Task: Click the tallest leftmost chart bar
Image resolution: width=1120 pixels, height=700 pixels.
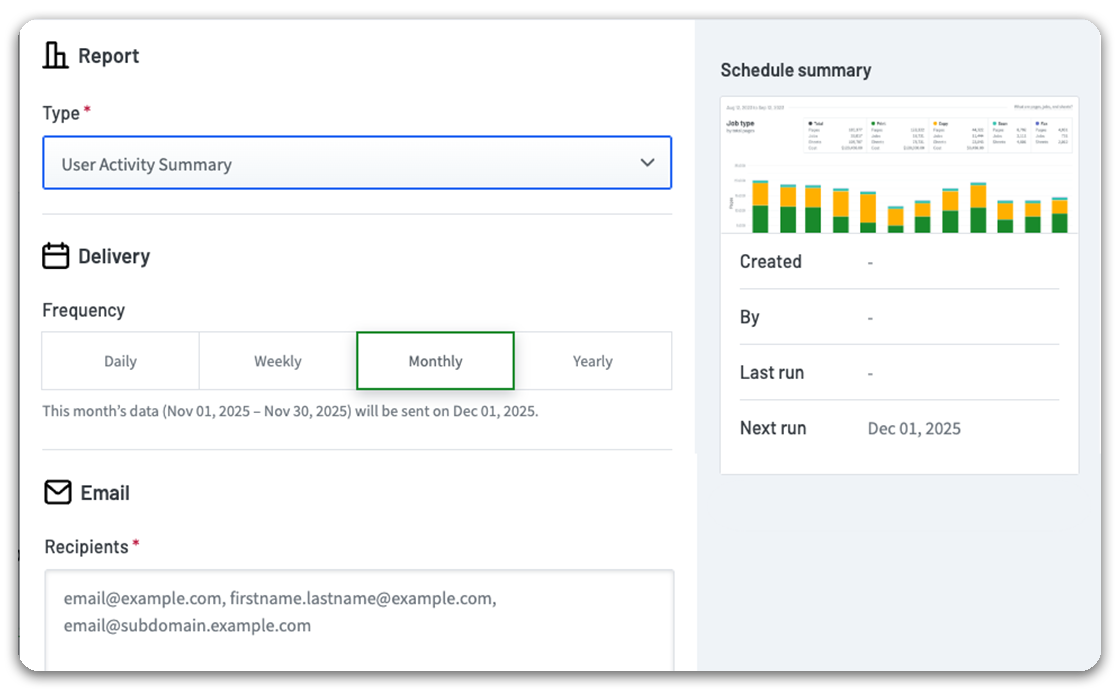Action: (x=760, y=207)
